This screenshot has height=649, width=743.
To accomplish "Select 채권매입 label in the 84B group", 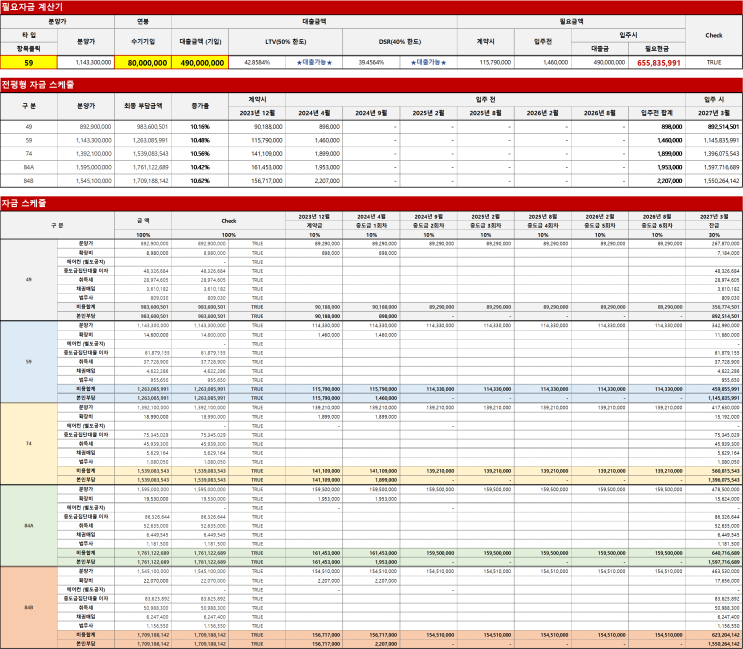I will point(86,617).
